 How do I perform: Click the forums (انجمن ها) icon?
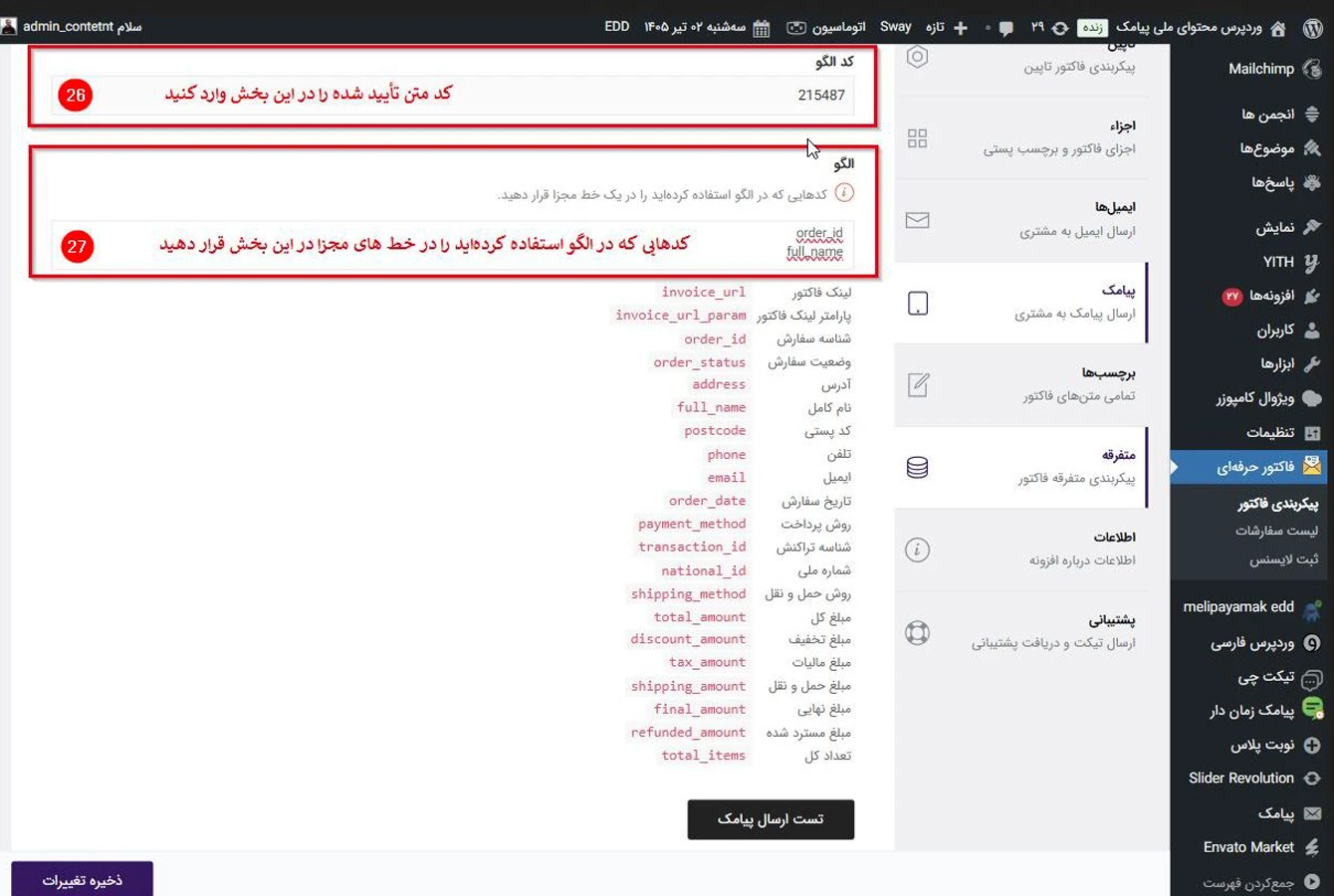tap(1312, 114)
